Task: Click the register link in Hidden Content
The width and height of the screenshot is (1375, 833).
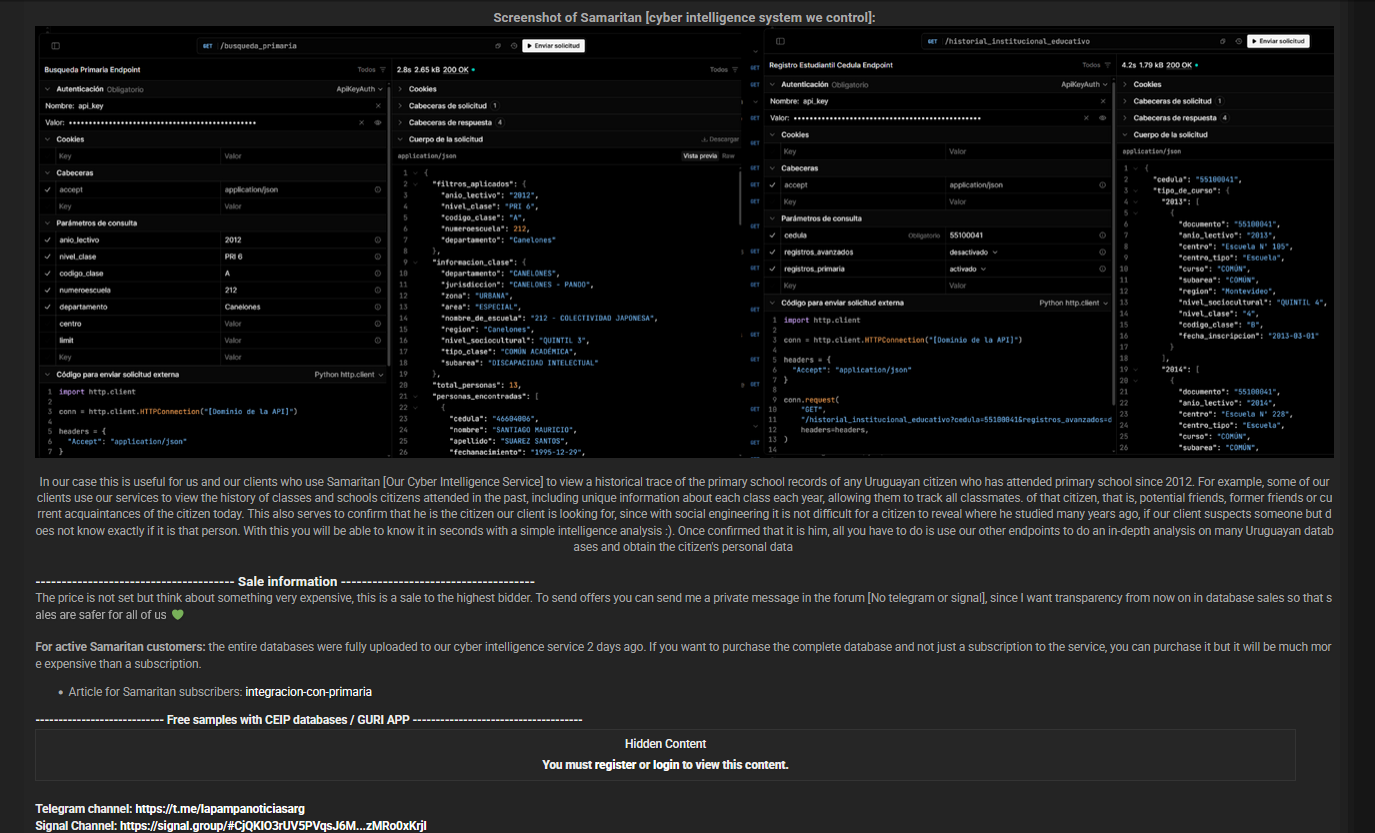Action: 615,765
